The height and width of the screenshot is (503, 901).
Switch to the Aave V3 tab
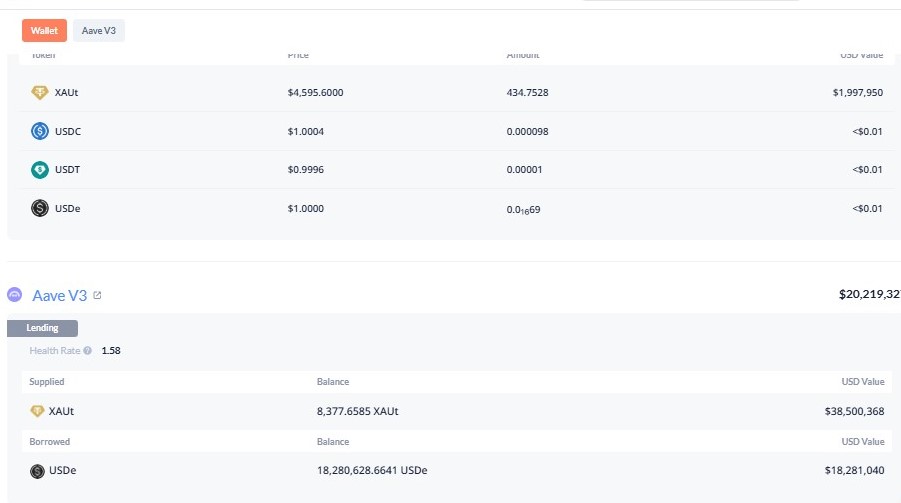pos(99,31)
